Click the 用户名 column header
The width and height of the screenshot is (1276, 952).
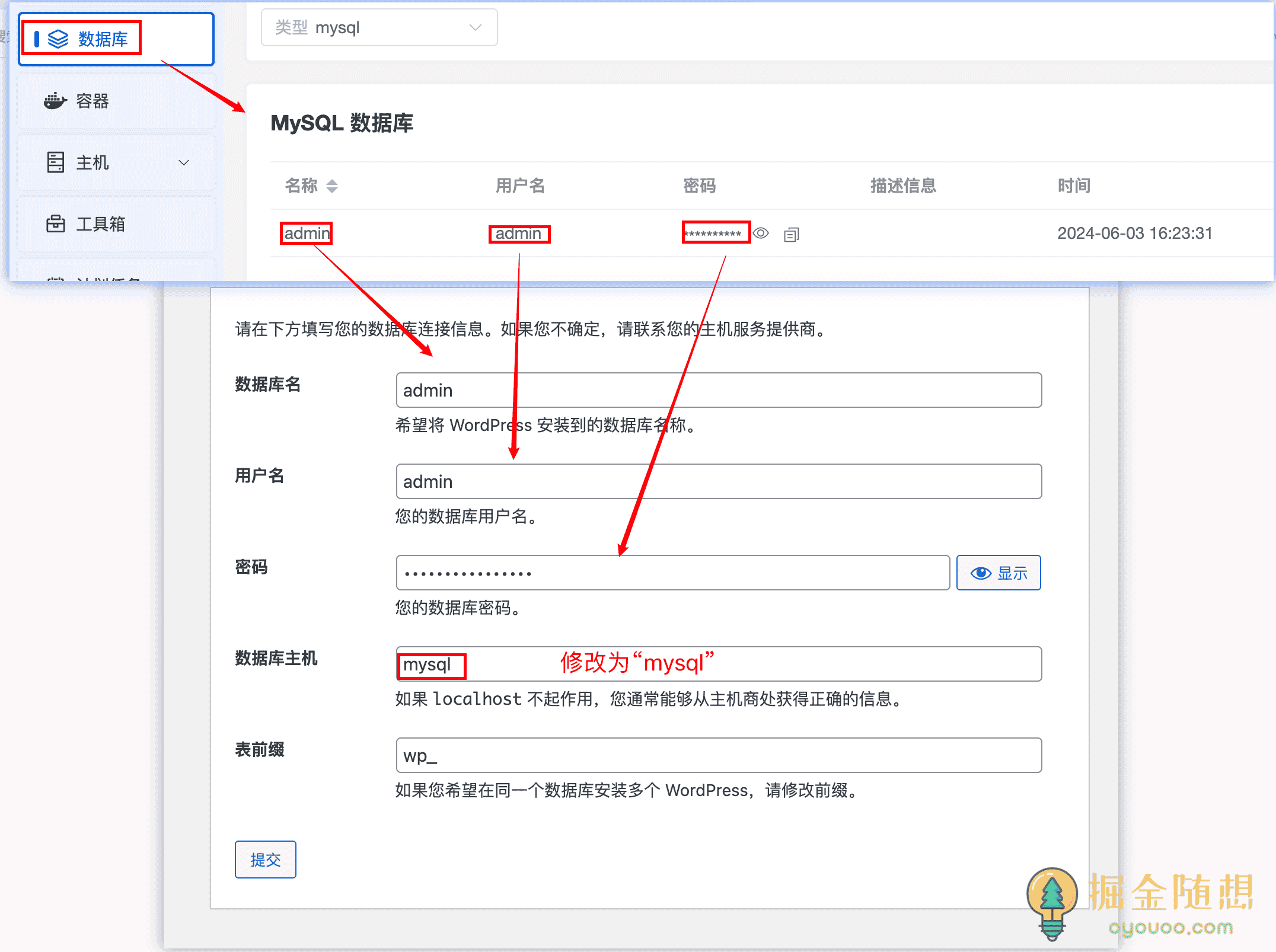click(520, 186)
